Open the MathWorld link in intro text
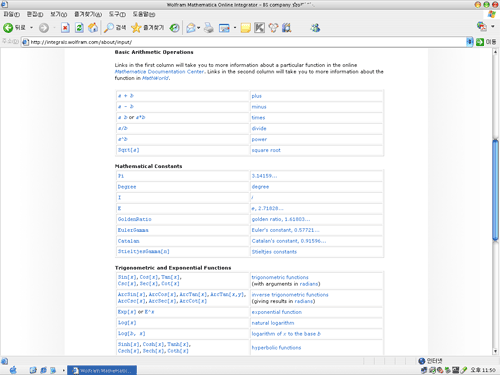500x375 pixels. [x=155, y=78]
